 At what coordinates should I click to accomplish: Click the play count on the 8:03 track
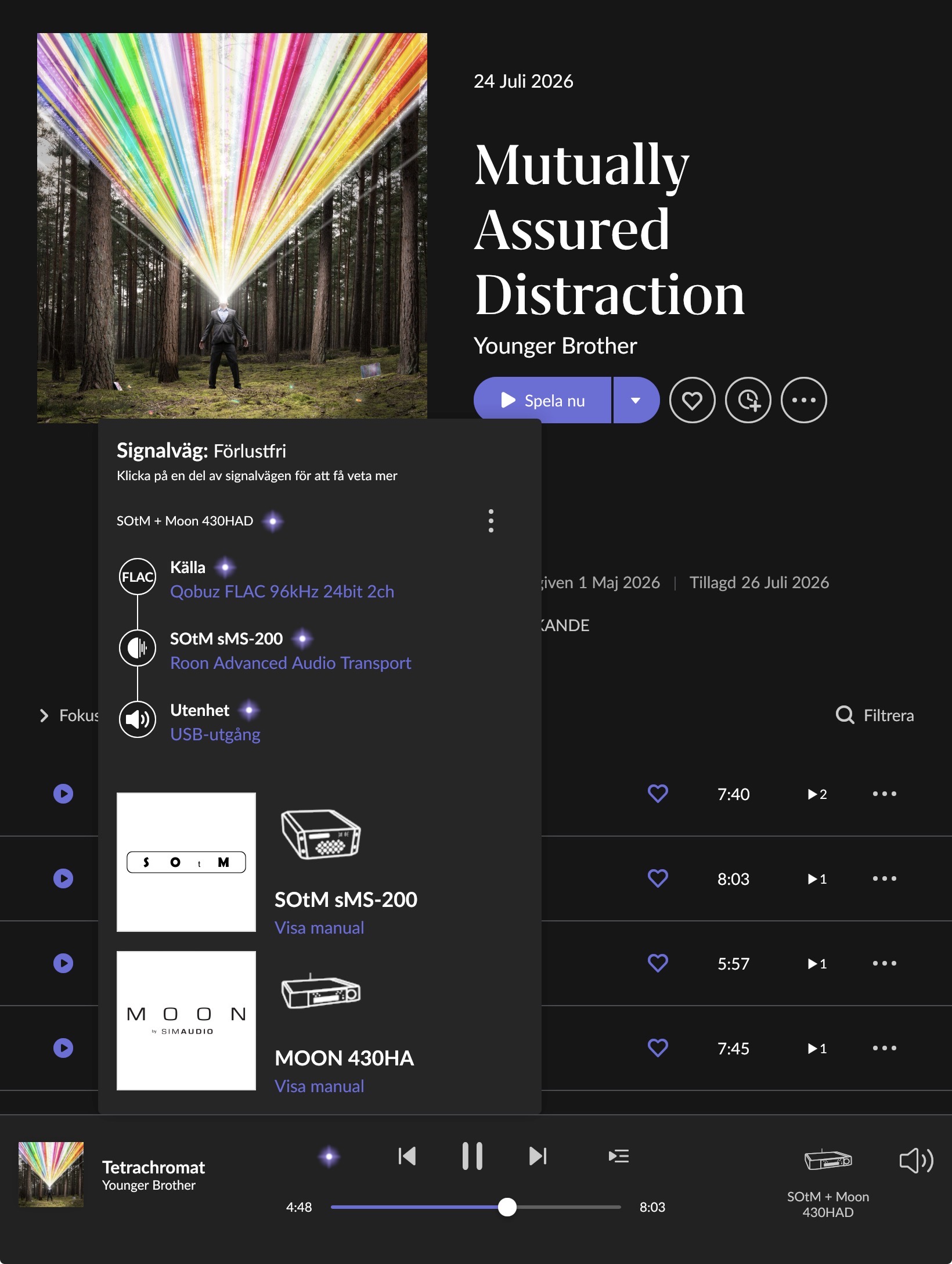pos(817,879)
